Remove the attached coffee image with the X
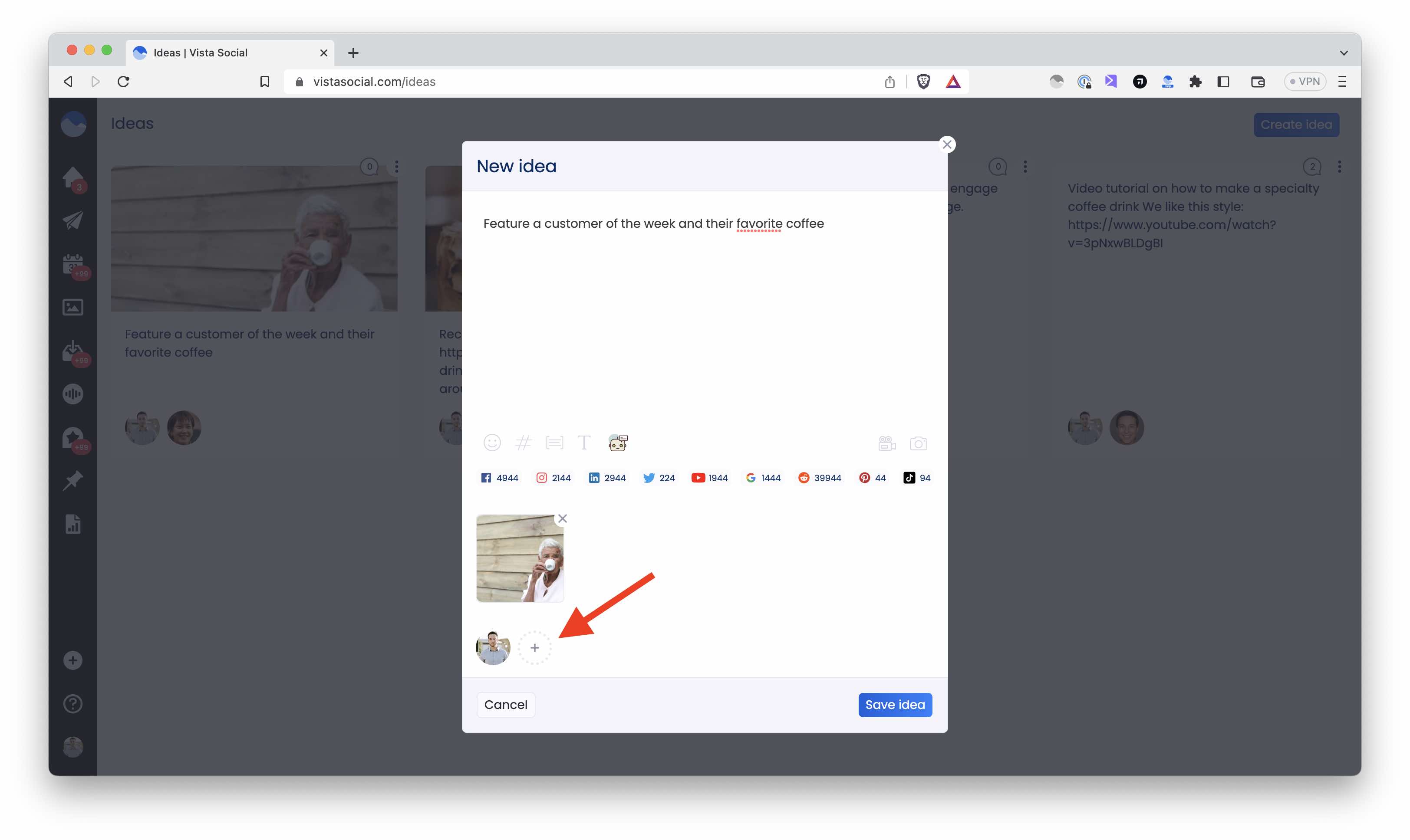 point(562,518)
